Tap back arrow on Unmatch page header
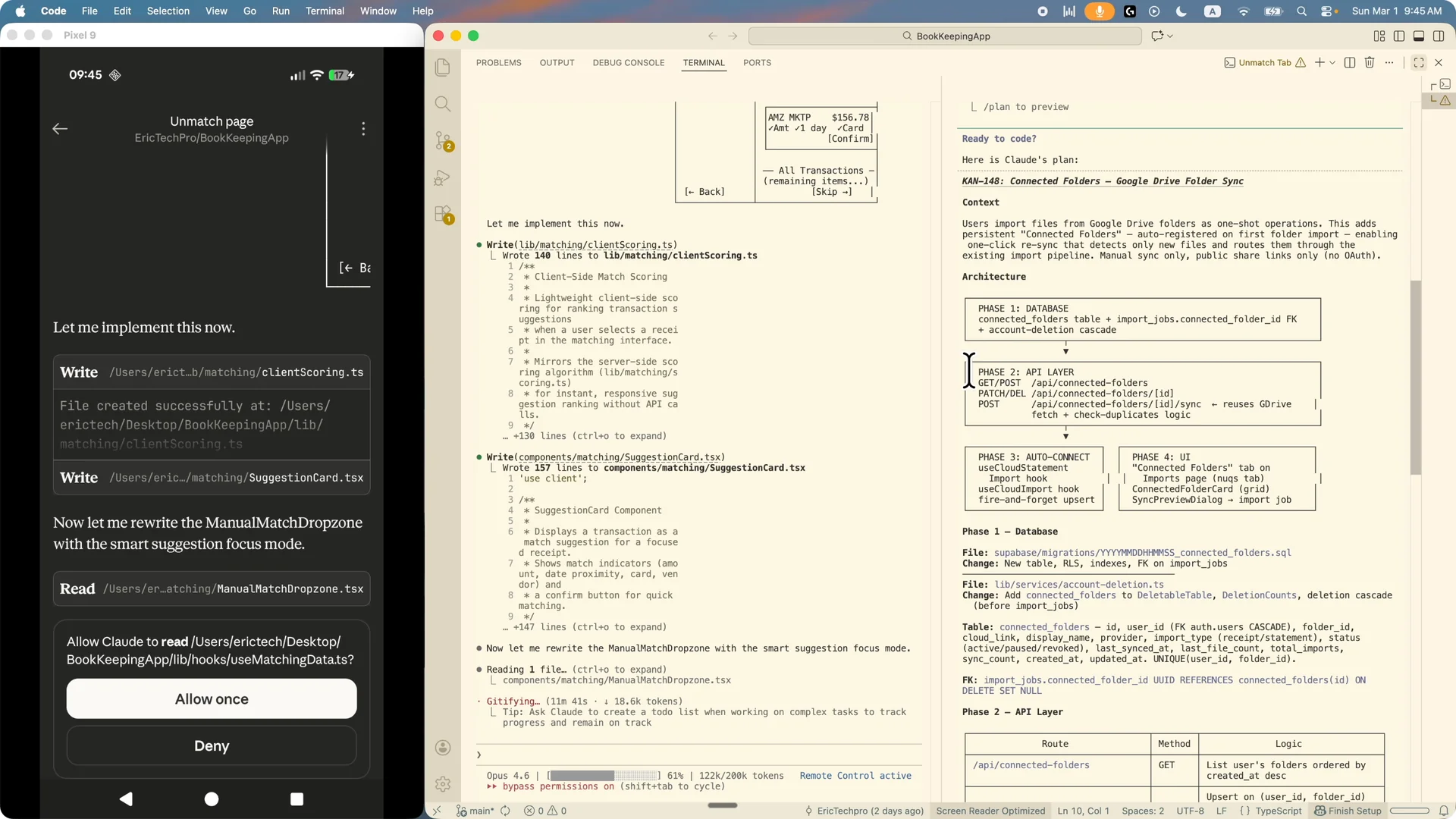The image size is (1456, 819). point(60,129)
